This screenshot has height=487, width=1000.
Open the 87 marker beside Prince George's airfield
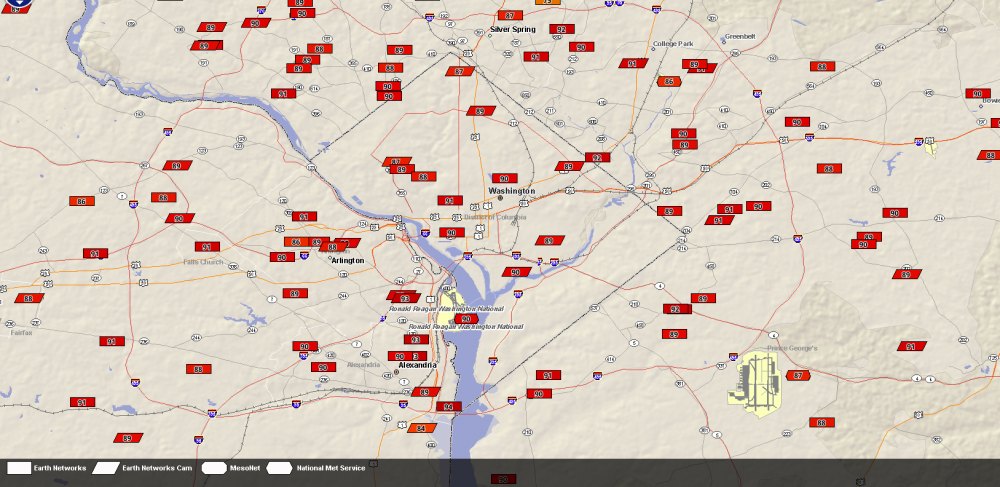tap(797, 375)
